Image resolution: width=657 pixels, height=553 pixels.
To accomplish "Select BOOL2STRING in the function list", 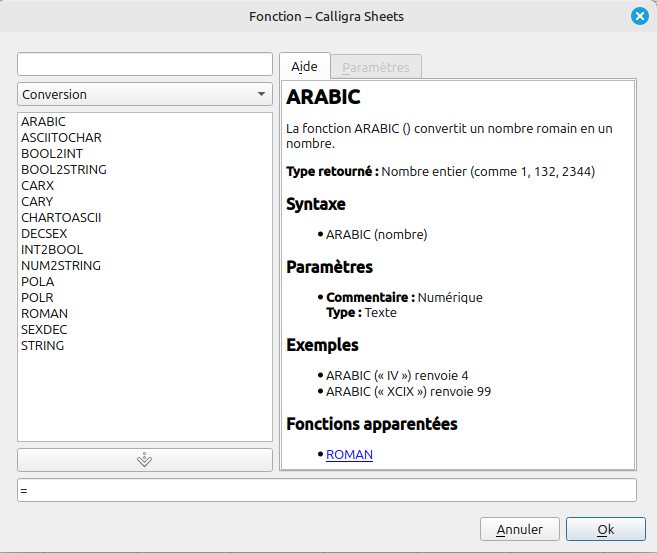I will click(x=145, y=169).
